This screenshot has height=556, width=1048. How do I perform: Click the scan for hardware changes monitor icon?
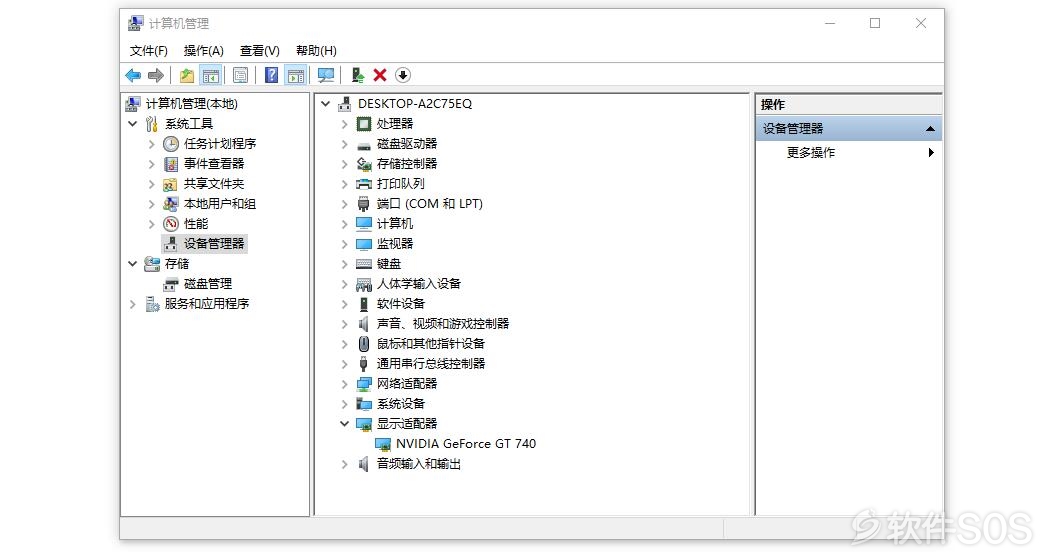click(x=326, y=76)
